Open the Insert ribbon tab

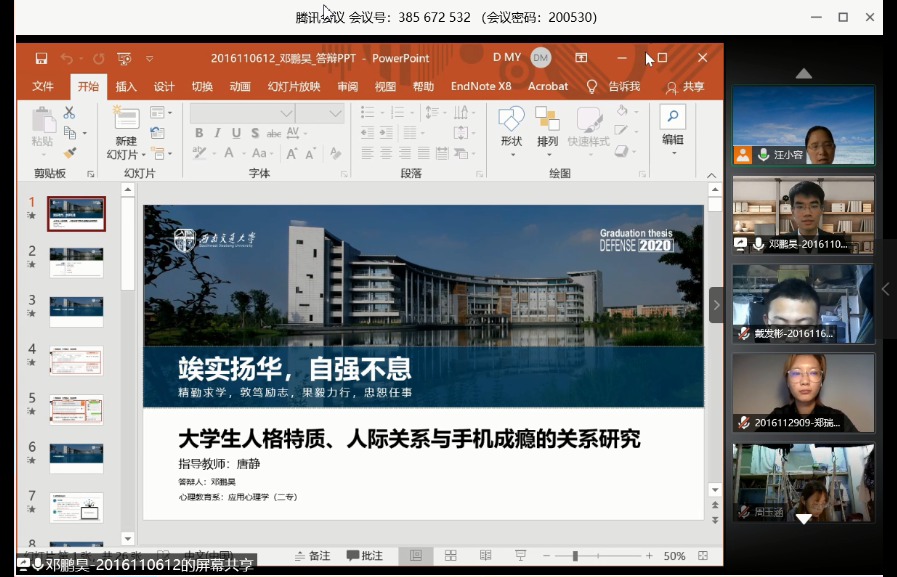pyautogui.click(x=126, y=87)
